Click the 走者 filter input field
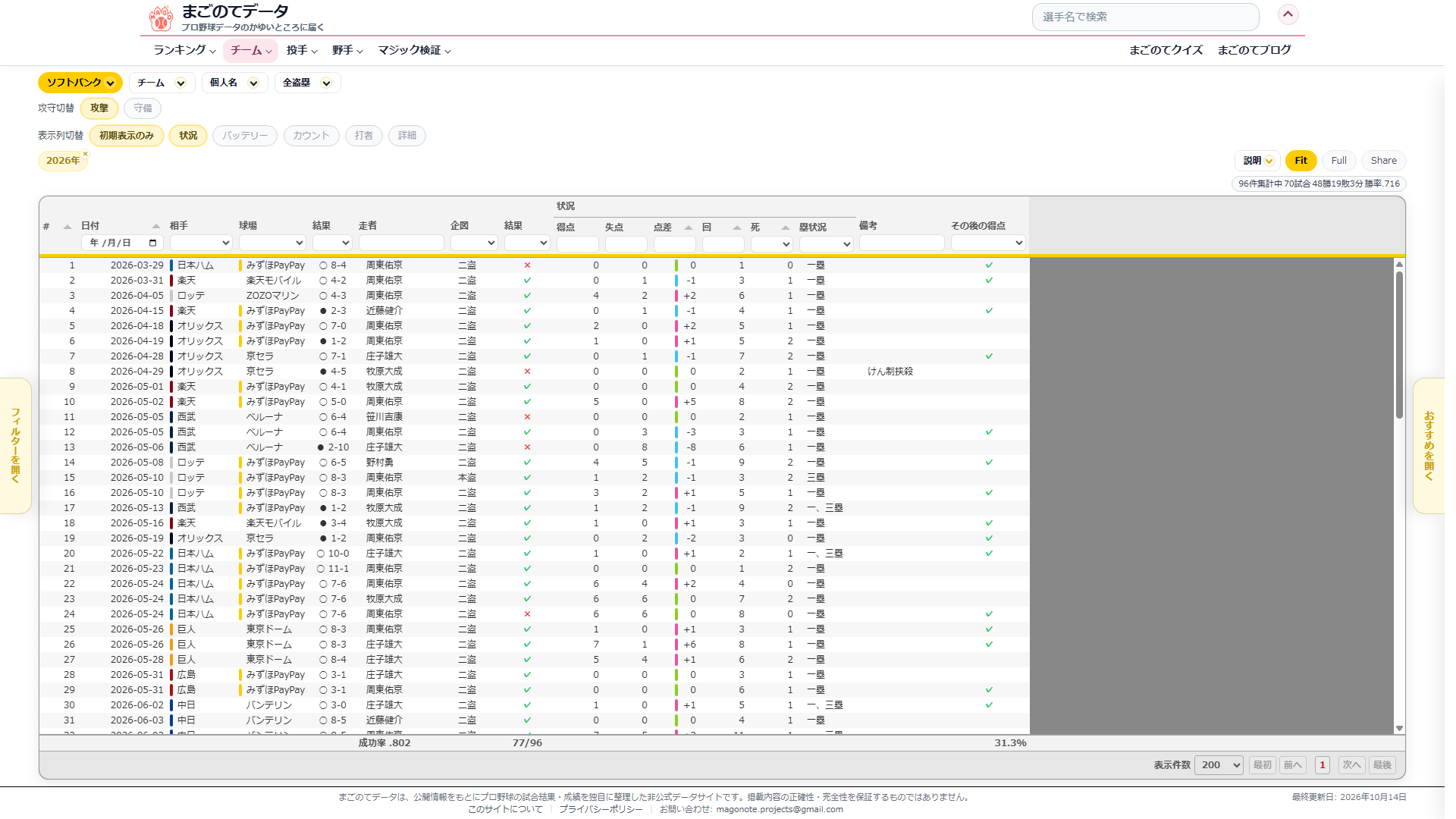The image size is (1456, 819). [401, 243]
